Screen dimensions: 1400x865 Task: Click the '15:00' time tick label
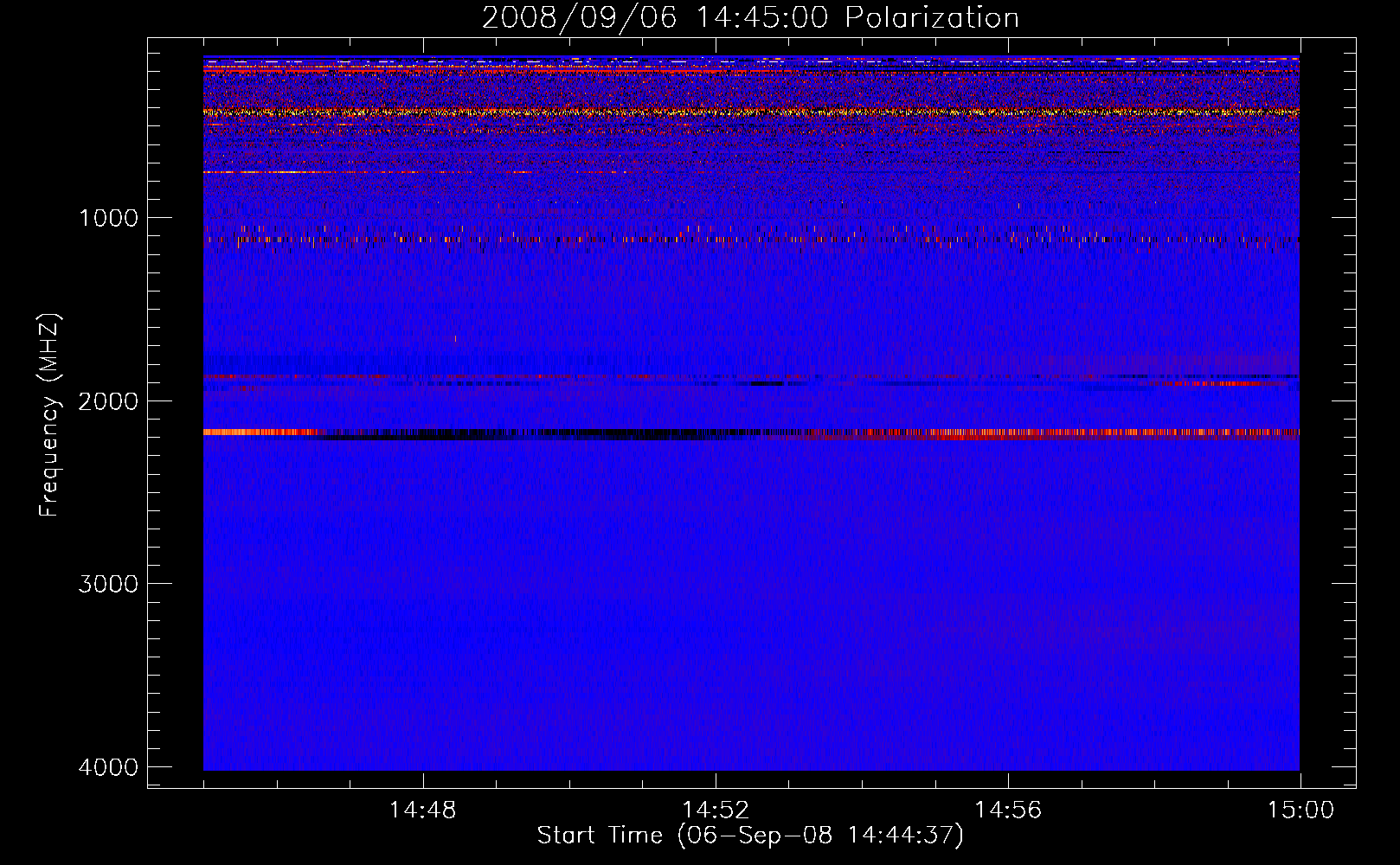coord(1300,811)
